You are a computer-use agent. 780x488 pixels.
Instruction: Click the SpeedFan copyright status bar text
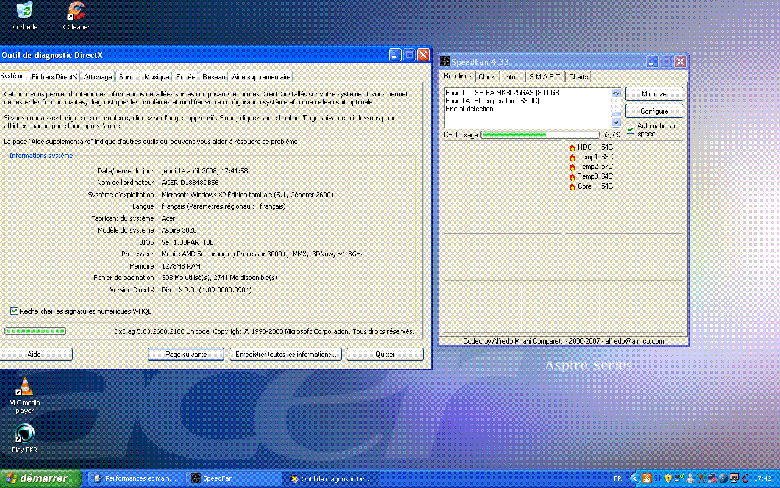coord(564,341)
